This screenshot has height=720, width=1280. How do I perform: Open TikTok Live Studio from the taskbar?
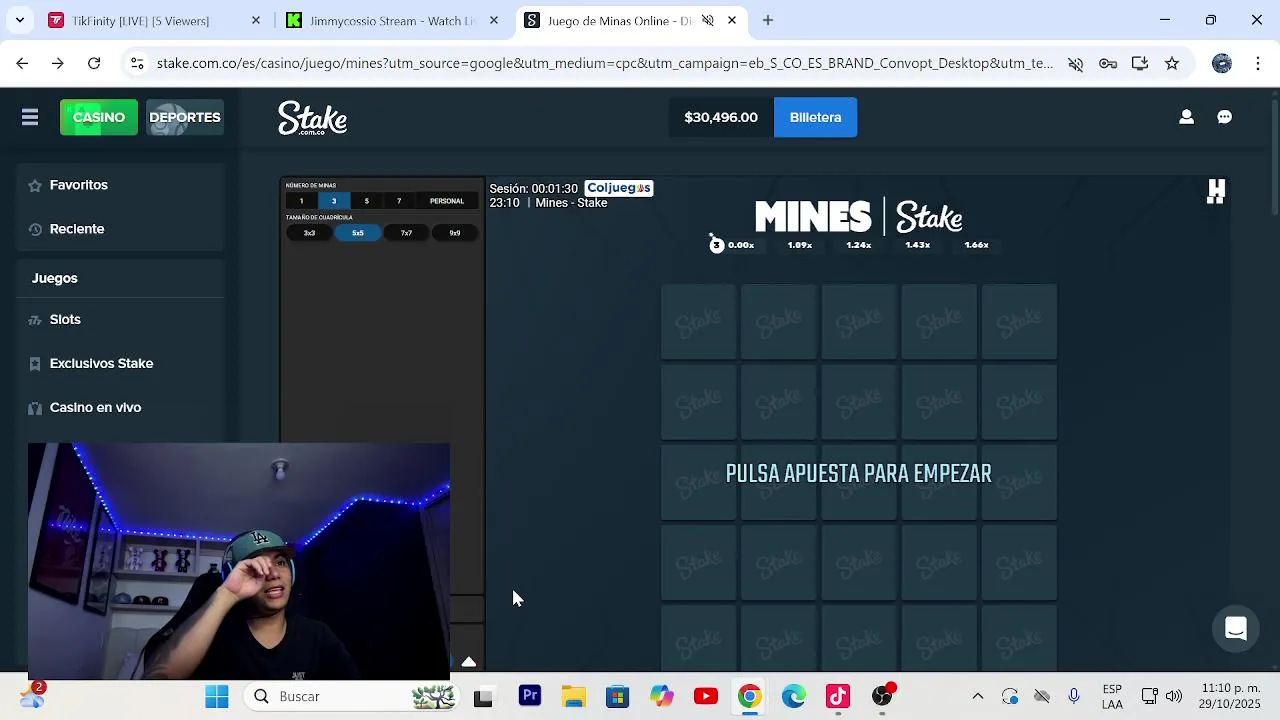pyautogui.click(x=838, y=696)
